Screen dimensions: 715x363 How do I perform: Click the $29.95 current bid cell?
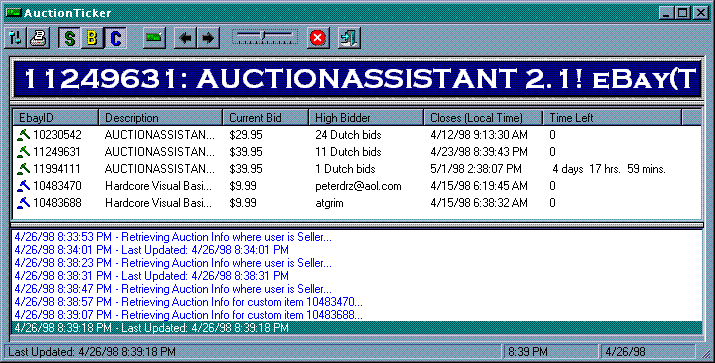tap(246, 135)
